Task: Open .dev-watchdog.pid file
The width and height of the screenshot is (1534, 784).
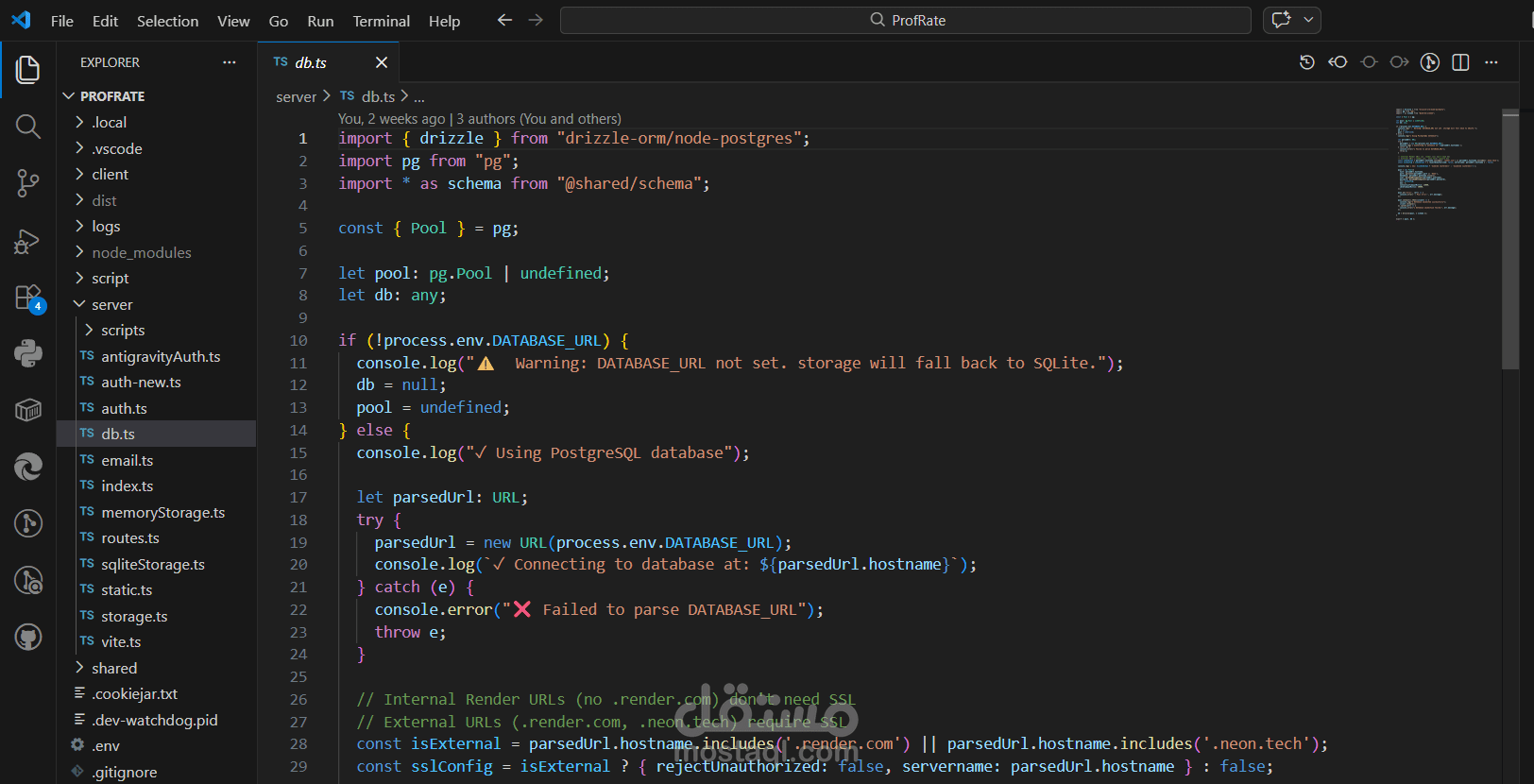Action: point(156,720)
